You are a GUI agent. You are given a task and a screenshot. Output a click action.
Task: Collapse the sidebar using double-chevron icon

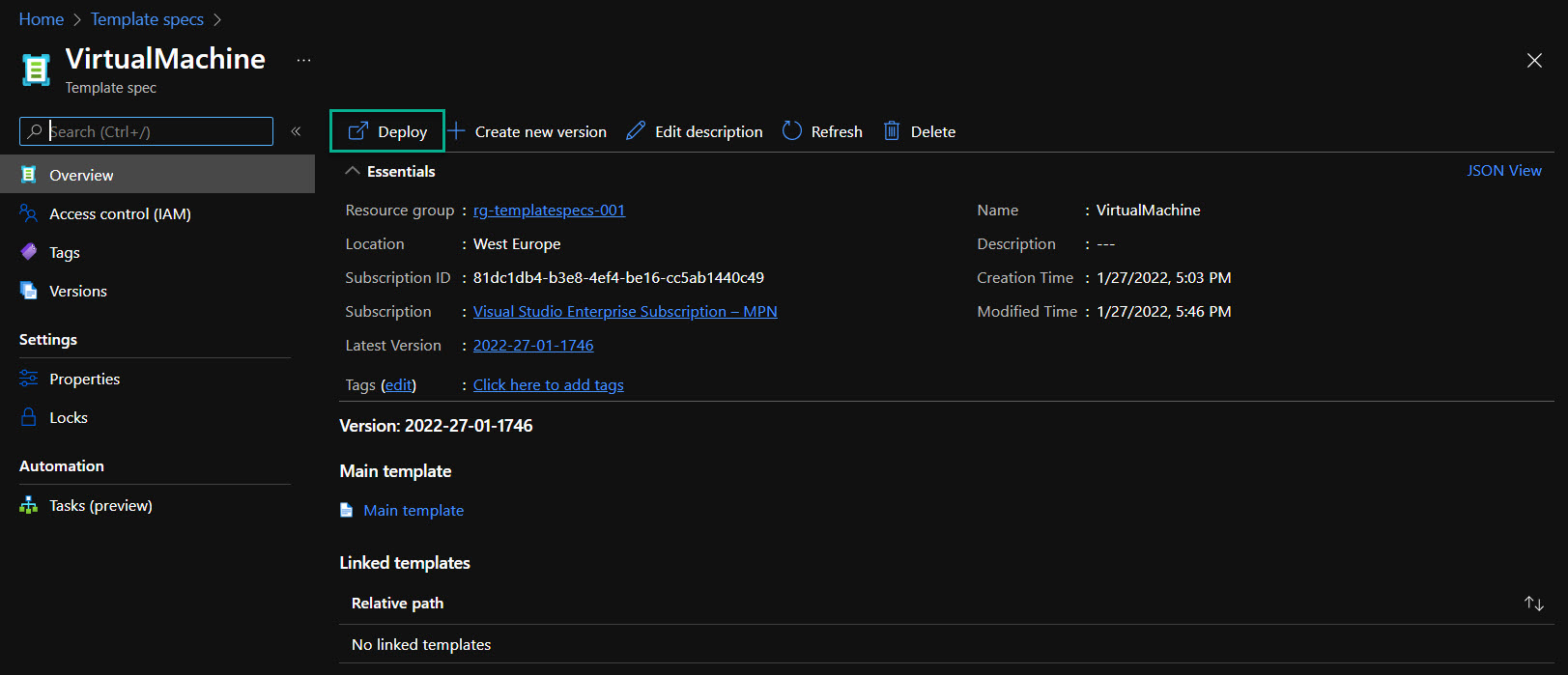click(x=296, y=131)
